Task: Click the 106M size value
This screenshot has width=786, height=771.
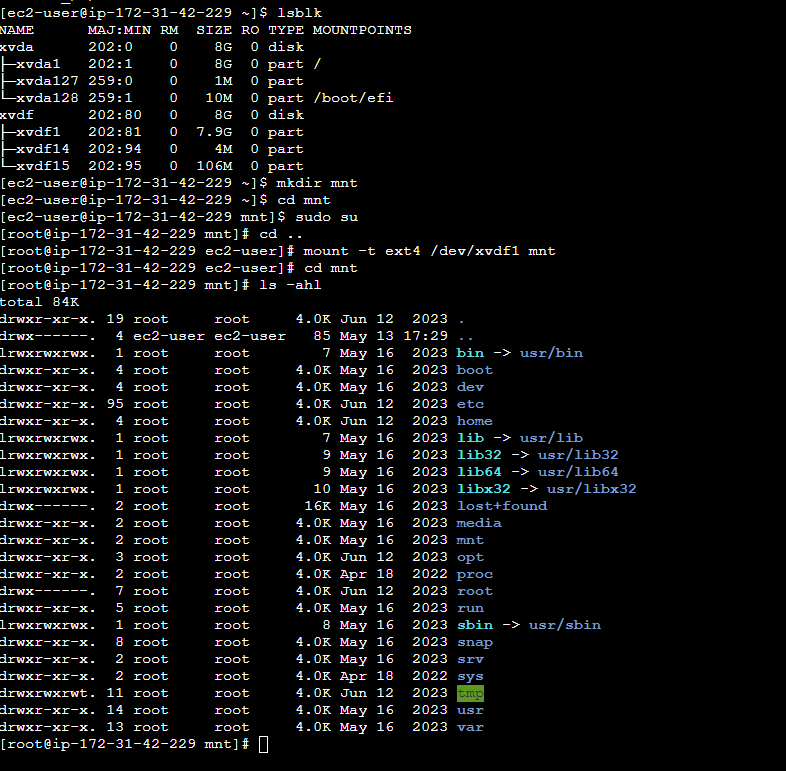Action: tap(214, 166)
